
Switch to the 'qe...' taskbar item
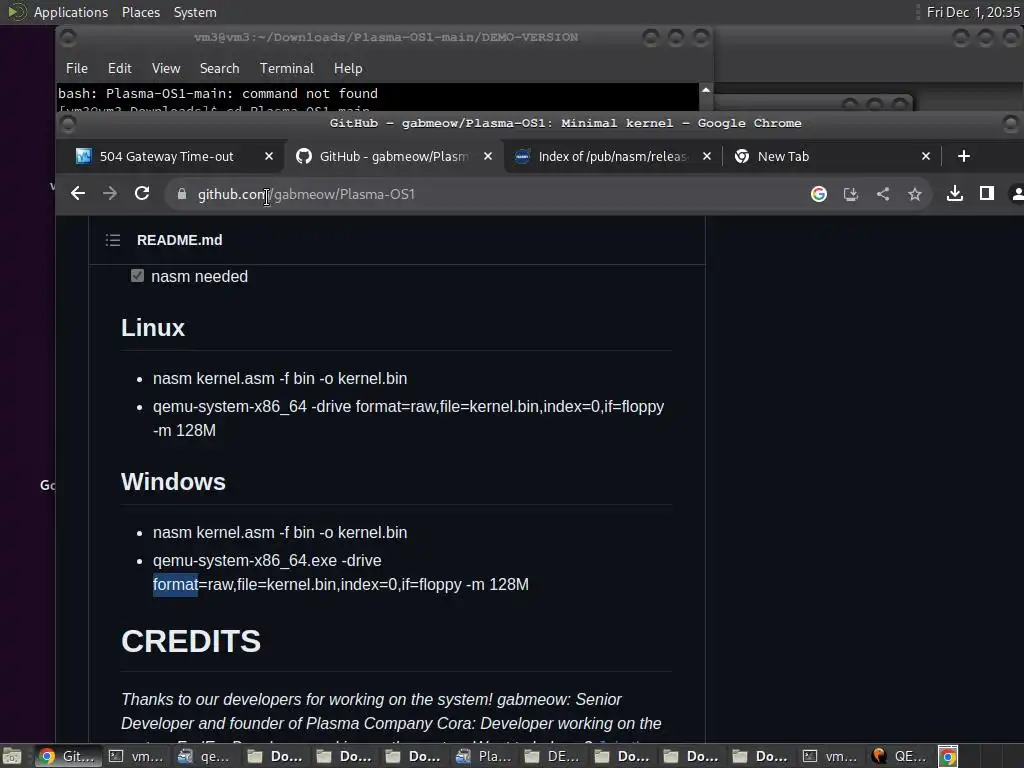[205, 756]
